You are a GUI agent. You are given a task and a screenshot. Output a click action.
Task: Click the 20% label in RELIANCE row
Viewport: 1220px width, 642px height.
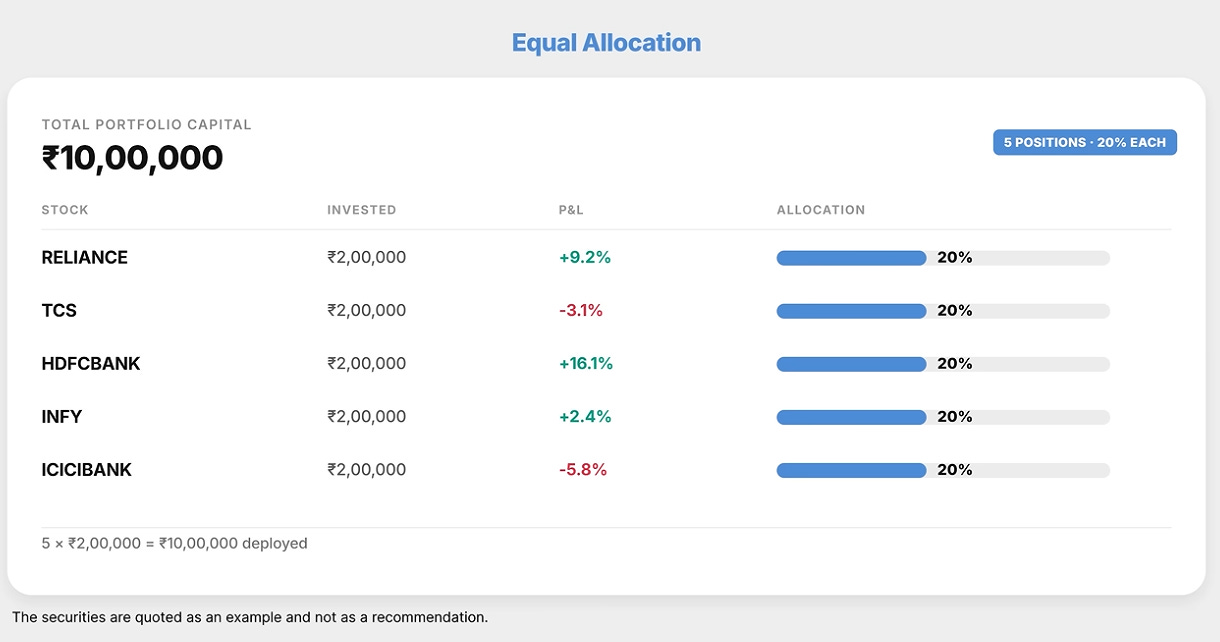[955, 258]
